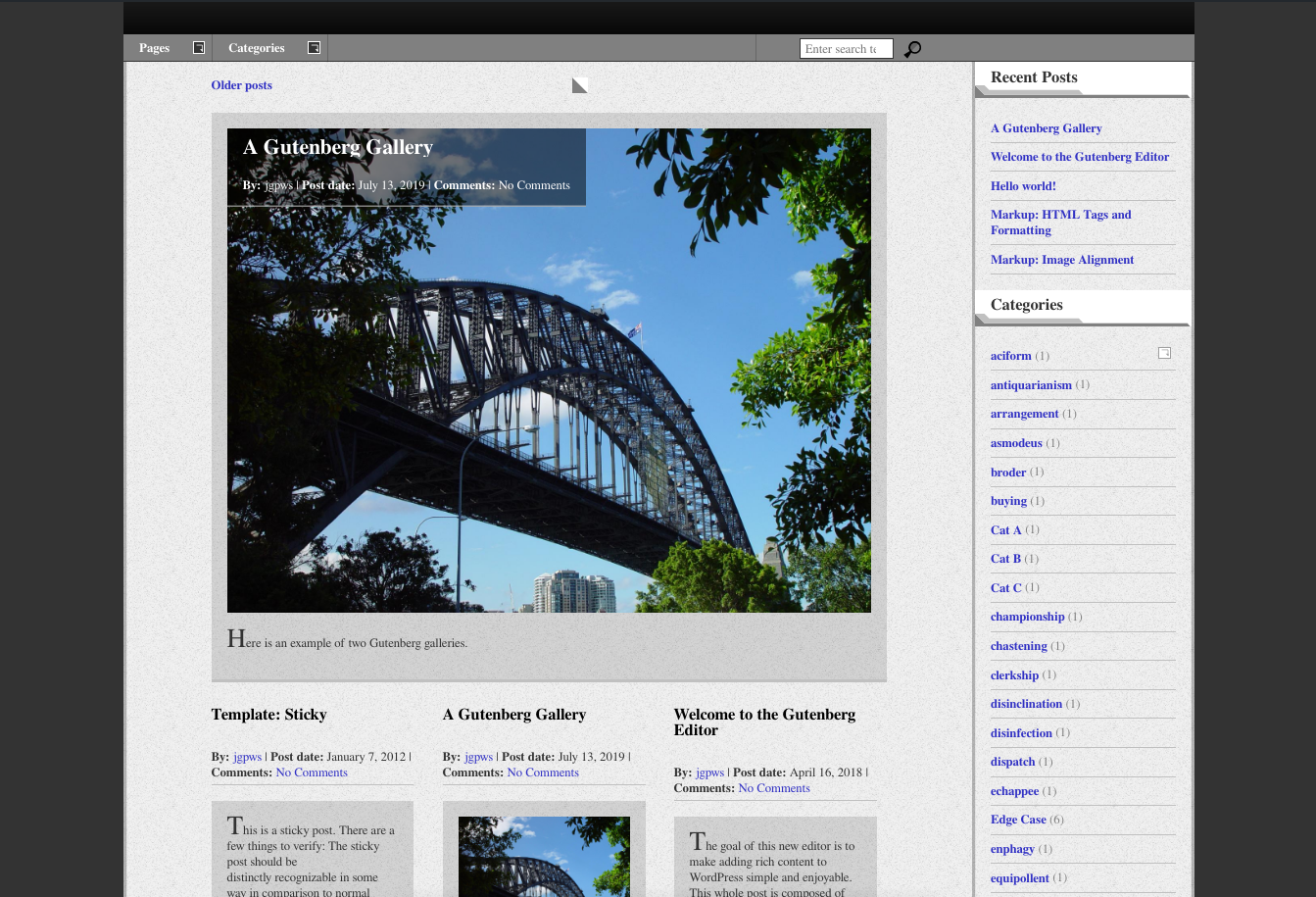
Task: Open Welcome to the Gutenberg Editor post title
Action: (x=764, y=723)
